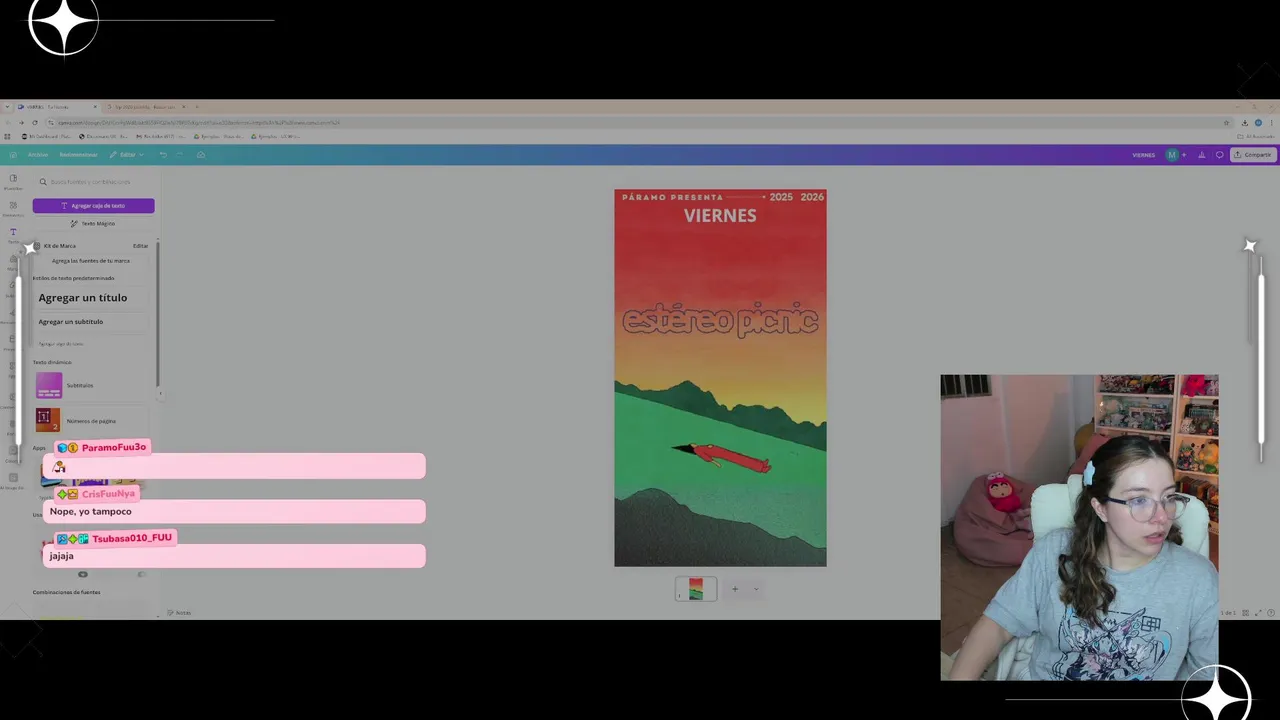Viewport: 1280px width, 720px height.
Task: Click the ParamoFuu3o chat username
Action: (114, 447)
